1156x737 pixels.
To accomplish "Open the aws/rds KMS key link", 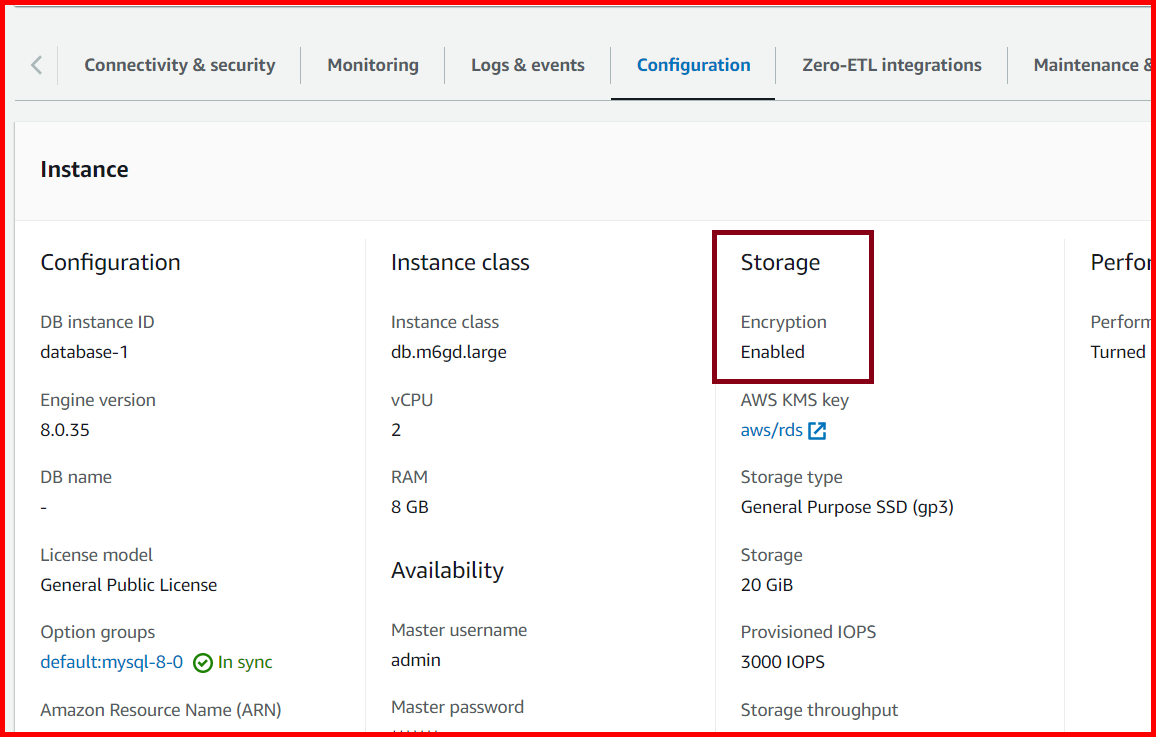I will 768,430.
